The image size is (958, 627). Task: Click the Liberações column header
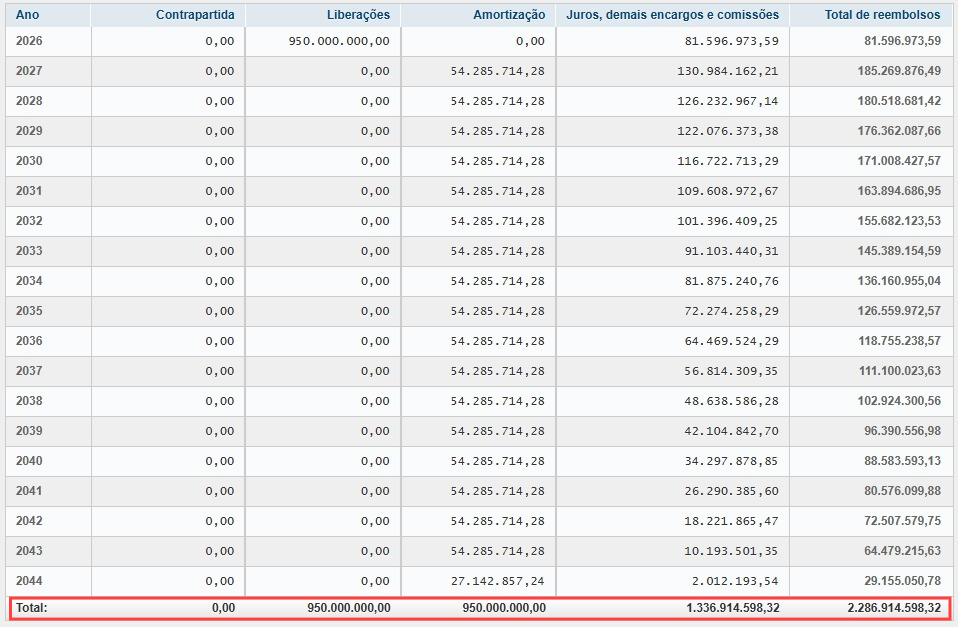click(x=358, y=15)
